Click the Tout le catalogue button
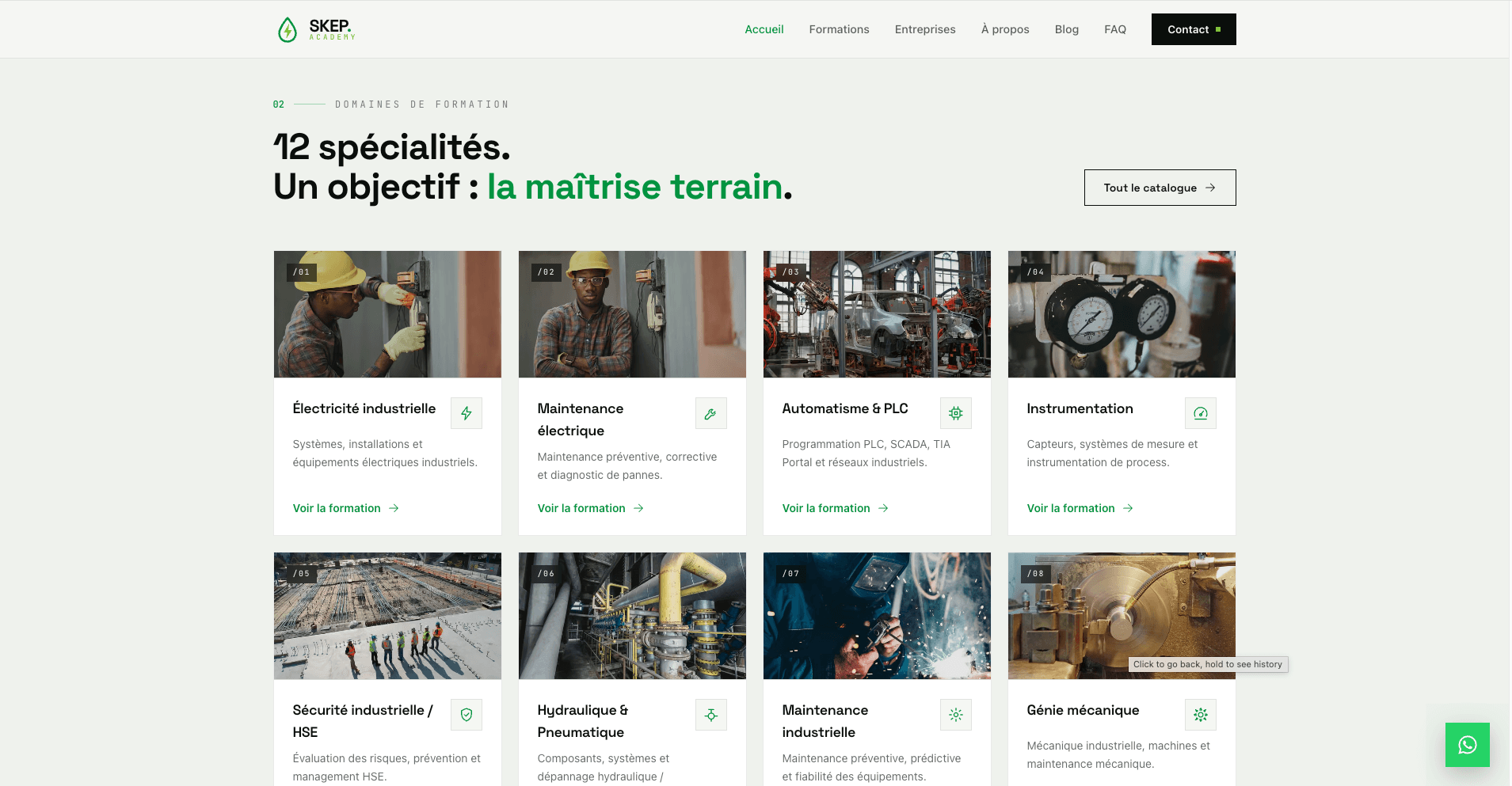The width and height of the screenshot is (1512, 786). (1160, 188)
